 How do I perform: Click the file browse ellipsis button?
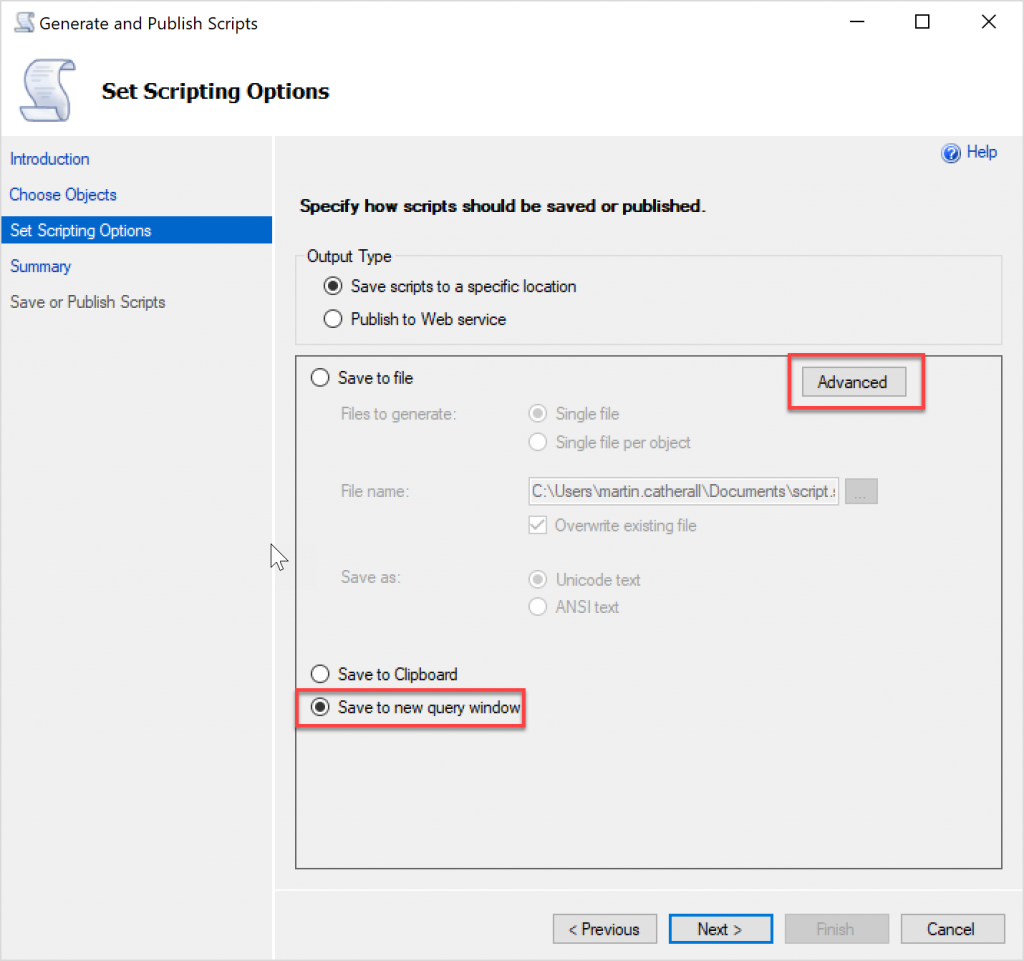(x=861, y=492)
